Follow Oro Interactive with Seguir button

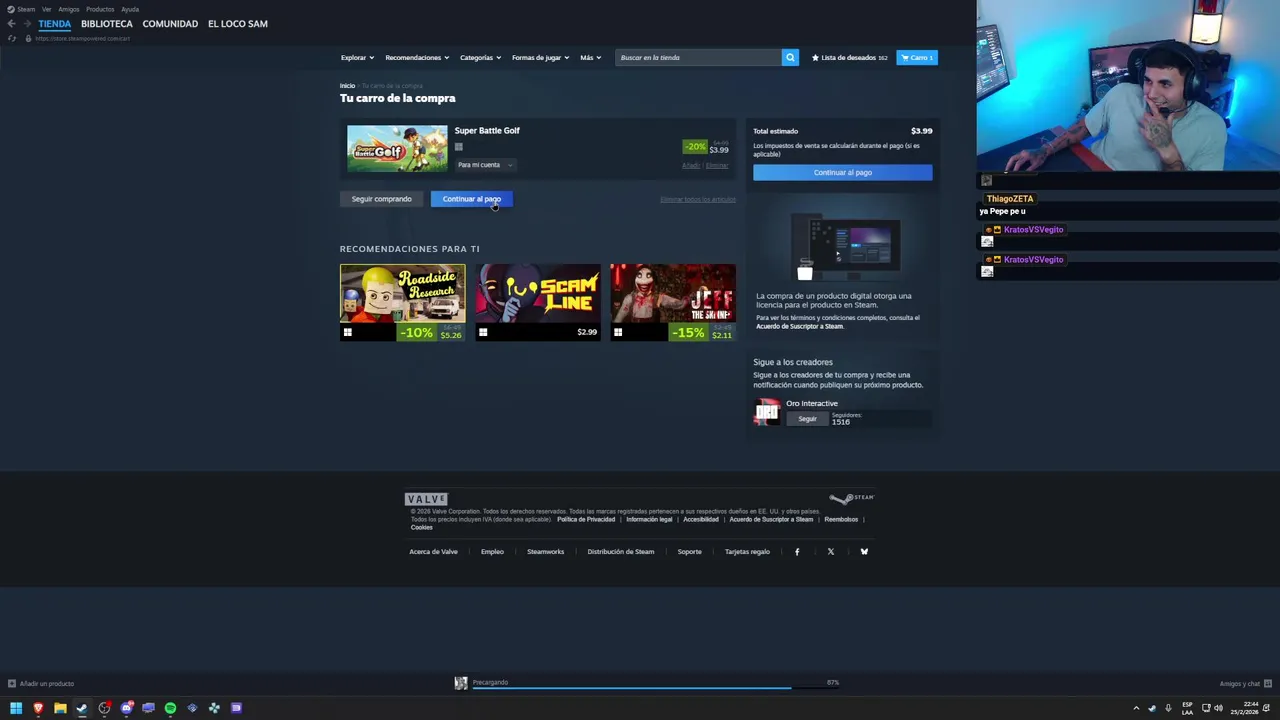(x=807, y=419)
